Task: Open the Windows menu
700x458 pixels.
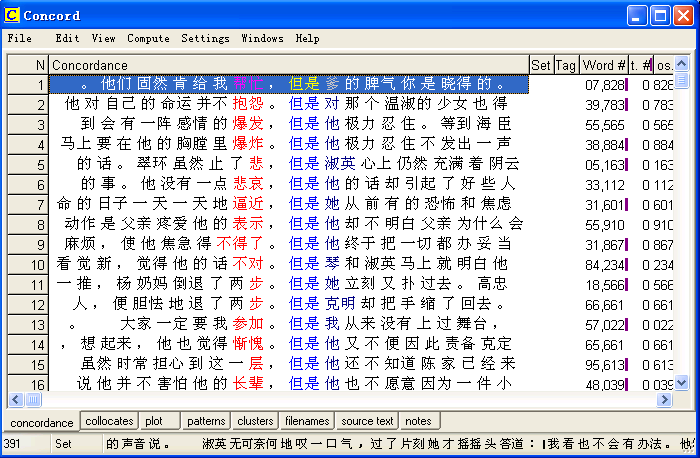Action: tap(262, 38)
